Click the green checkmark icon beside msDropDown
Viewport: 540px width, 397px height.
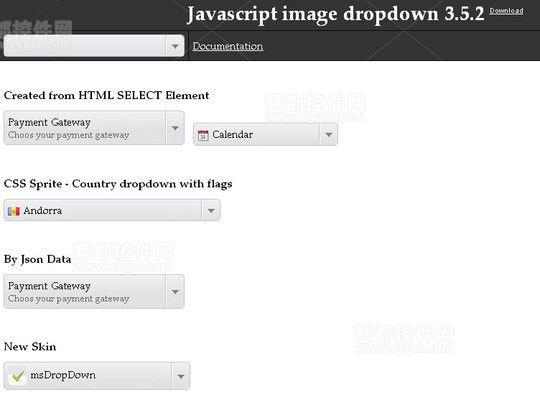click(x=18, y=376)
